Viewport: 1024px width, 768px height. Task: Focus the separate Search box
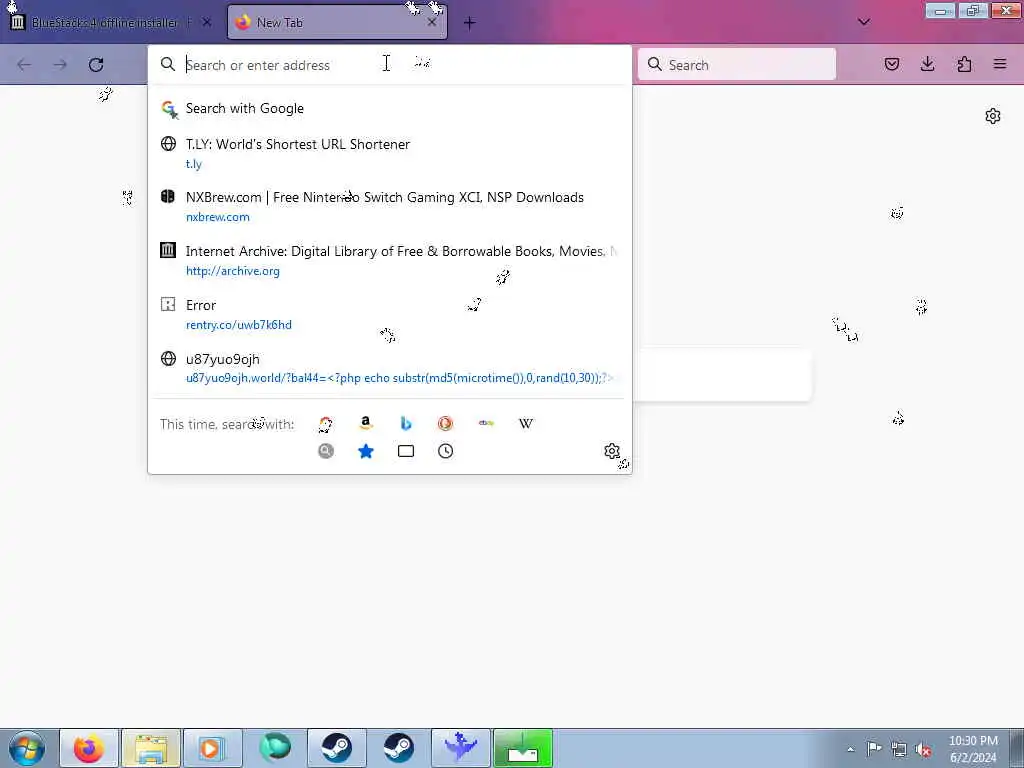coord(737,65)
